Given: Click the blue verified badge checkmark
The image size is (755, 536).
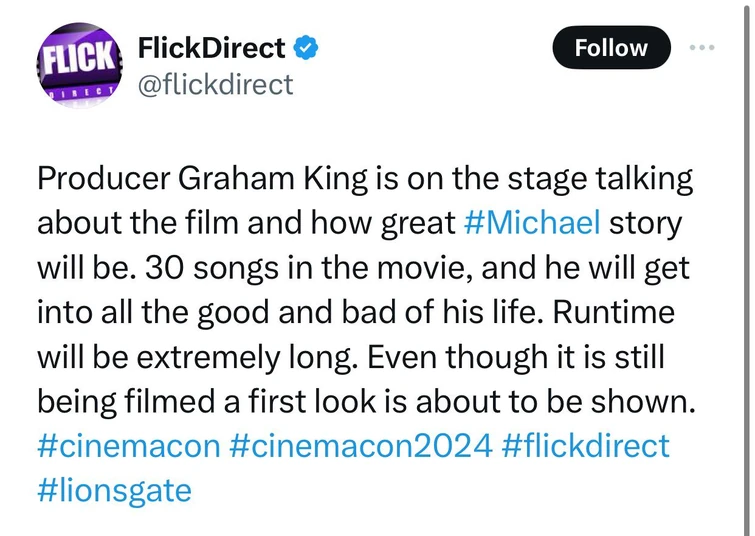Looking at the screenshot, I should (310, 47).
